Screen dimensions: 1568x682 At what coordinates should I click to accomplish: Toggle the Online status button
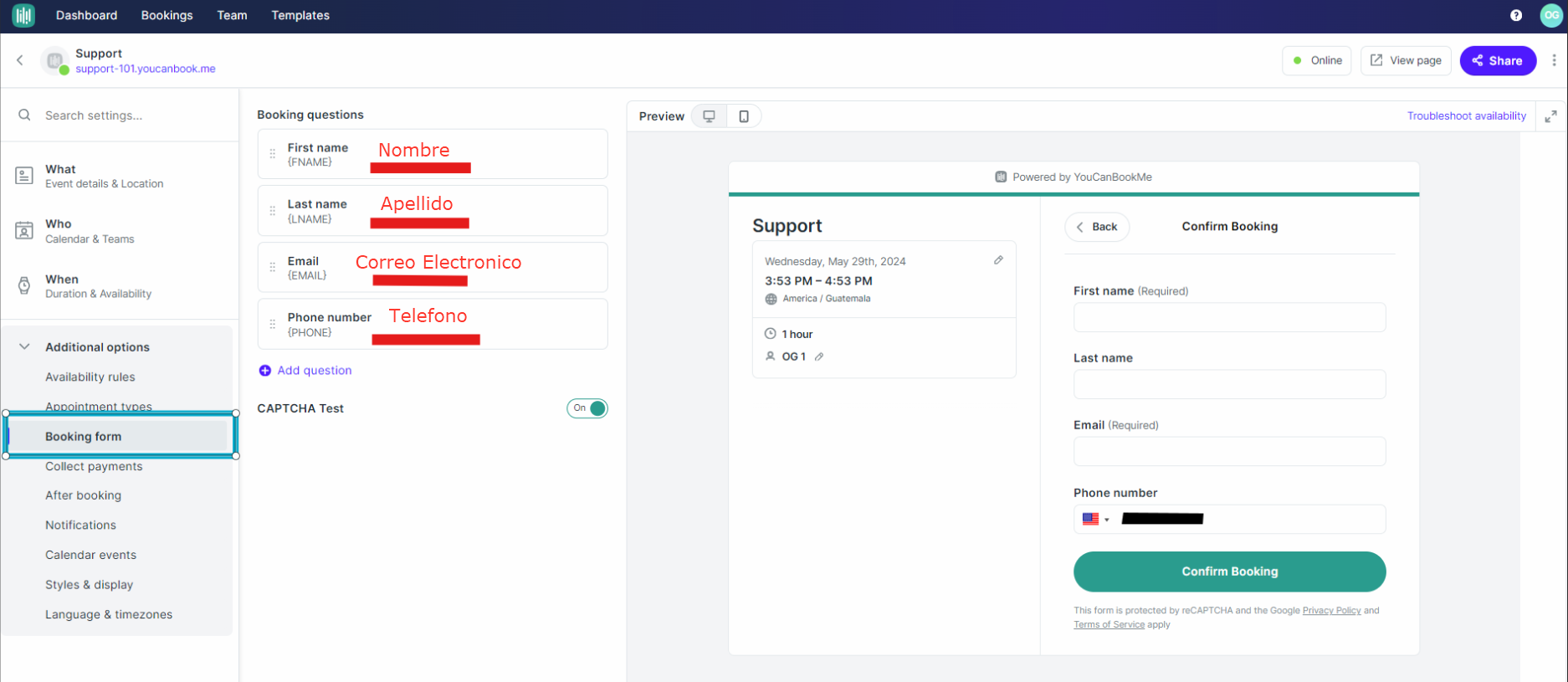pyautogui.click(x=1316, y=60)
